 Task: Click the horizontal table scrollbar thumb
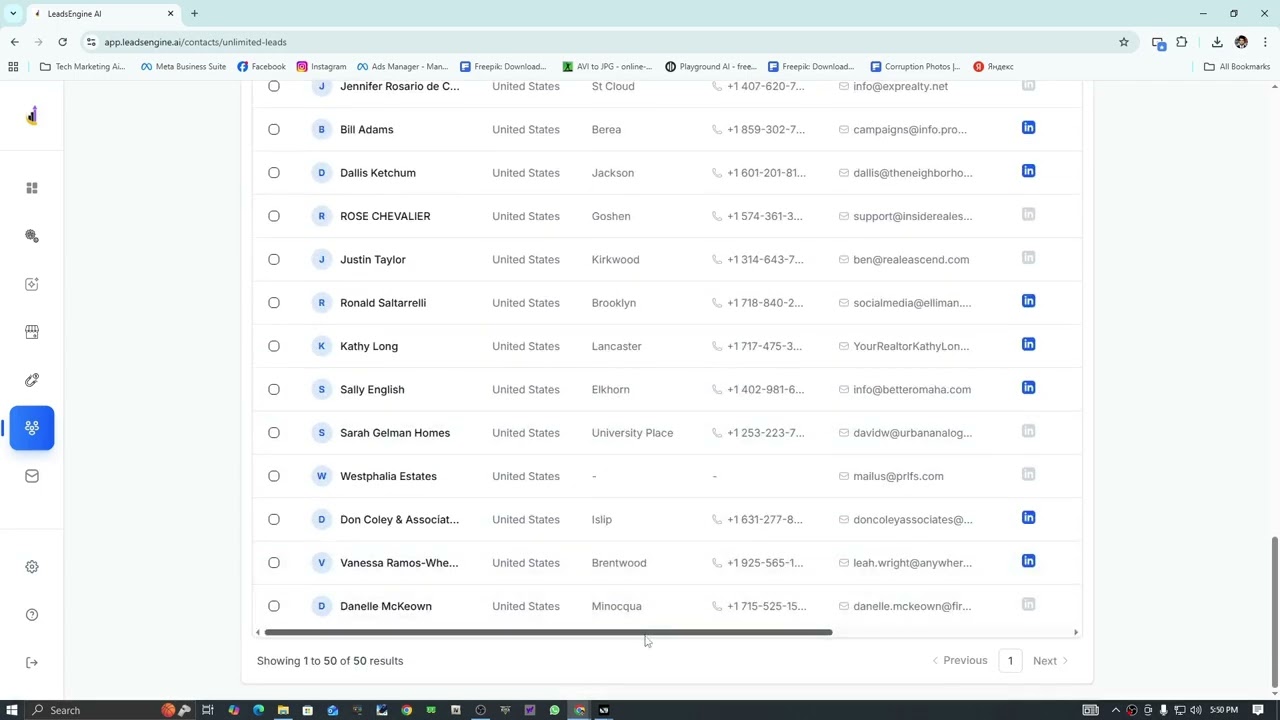pos(548,632)
